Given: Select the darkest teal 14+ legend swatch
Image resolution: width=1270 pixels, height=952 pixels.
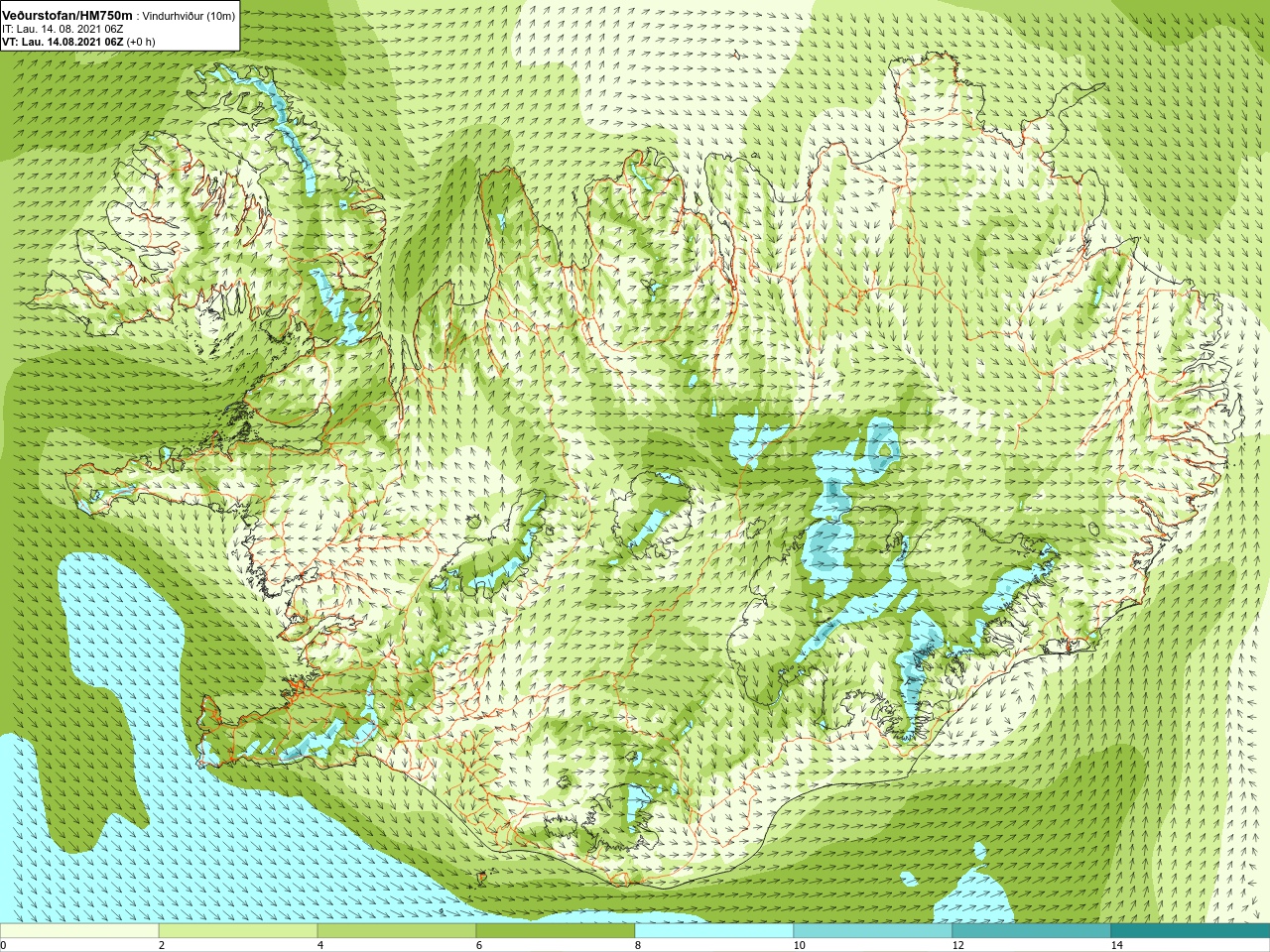Looking at the screenshot, I should click(1191, 931).
